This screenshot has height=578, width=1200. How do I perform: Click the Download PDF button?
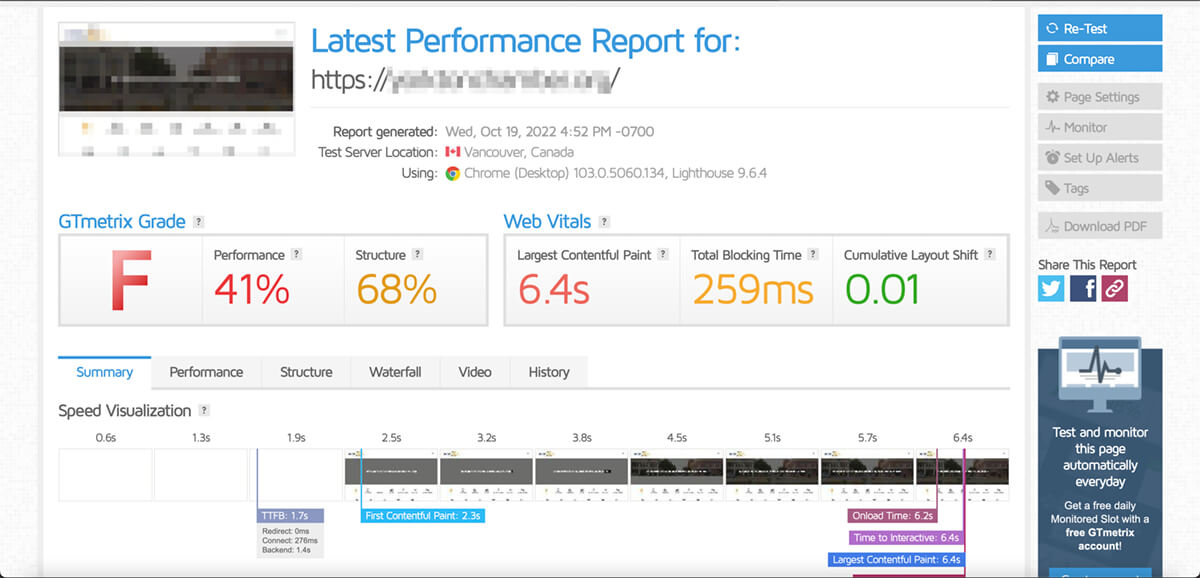pyautogui.click(x=1100, y=226)
